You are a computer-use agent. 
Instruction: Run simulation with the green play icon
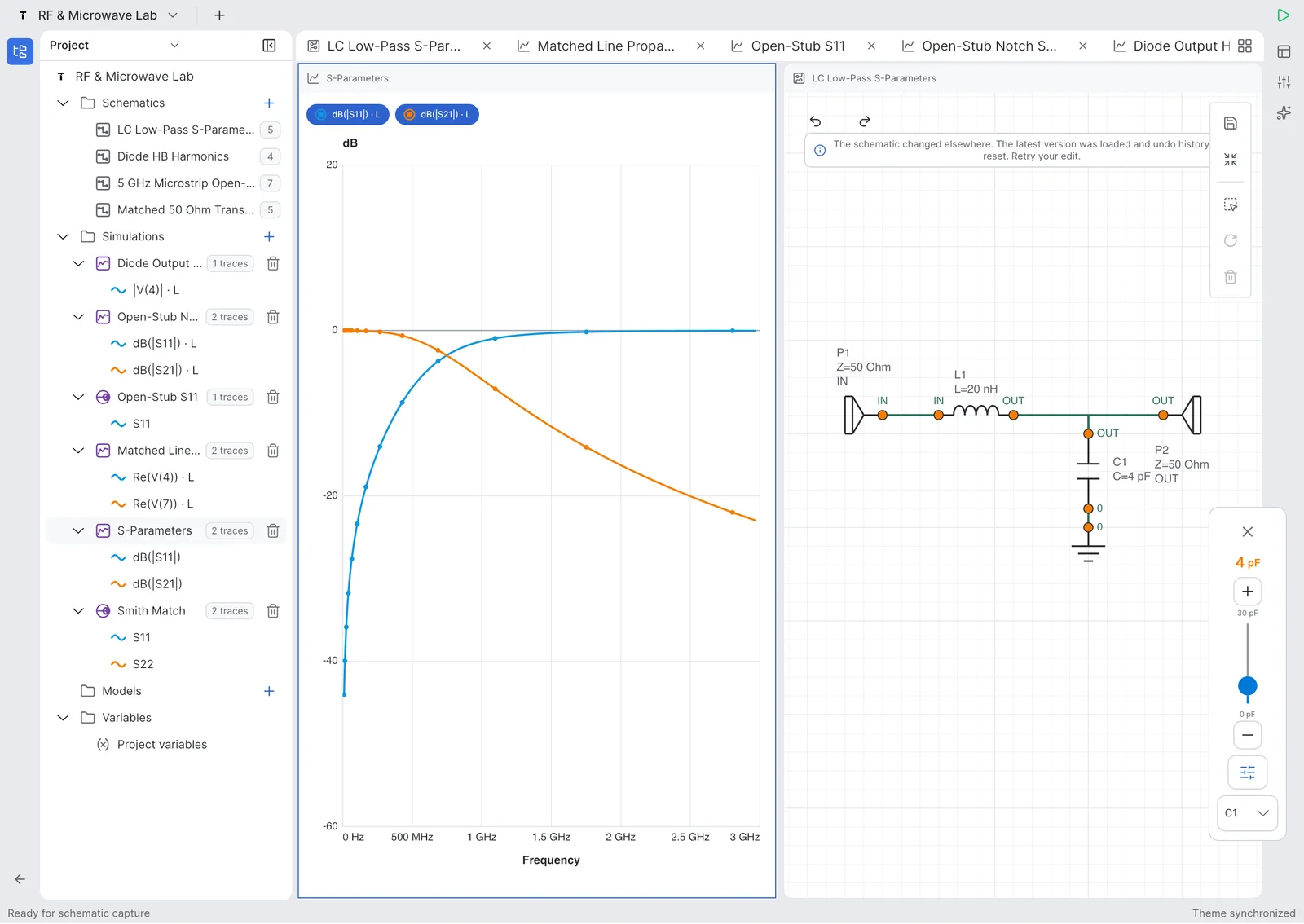(x=1283, y=15)
